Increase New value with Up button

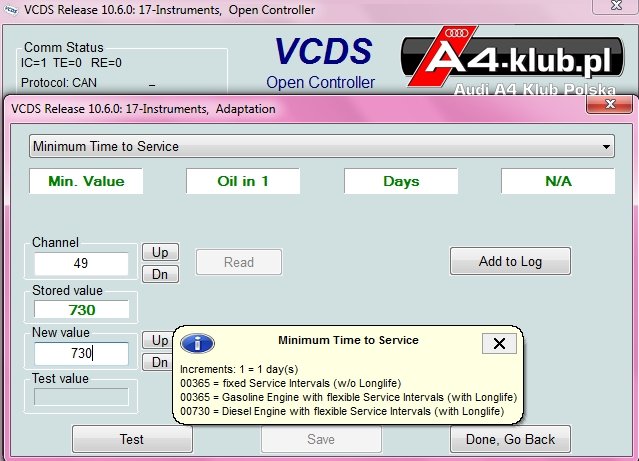[x=157, y=340]
